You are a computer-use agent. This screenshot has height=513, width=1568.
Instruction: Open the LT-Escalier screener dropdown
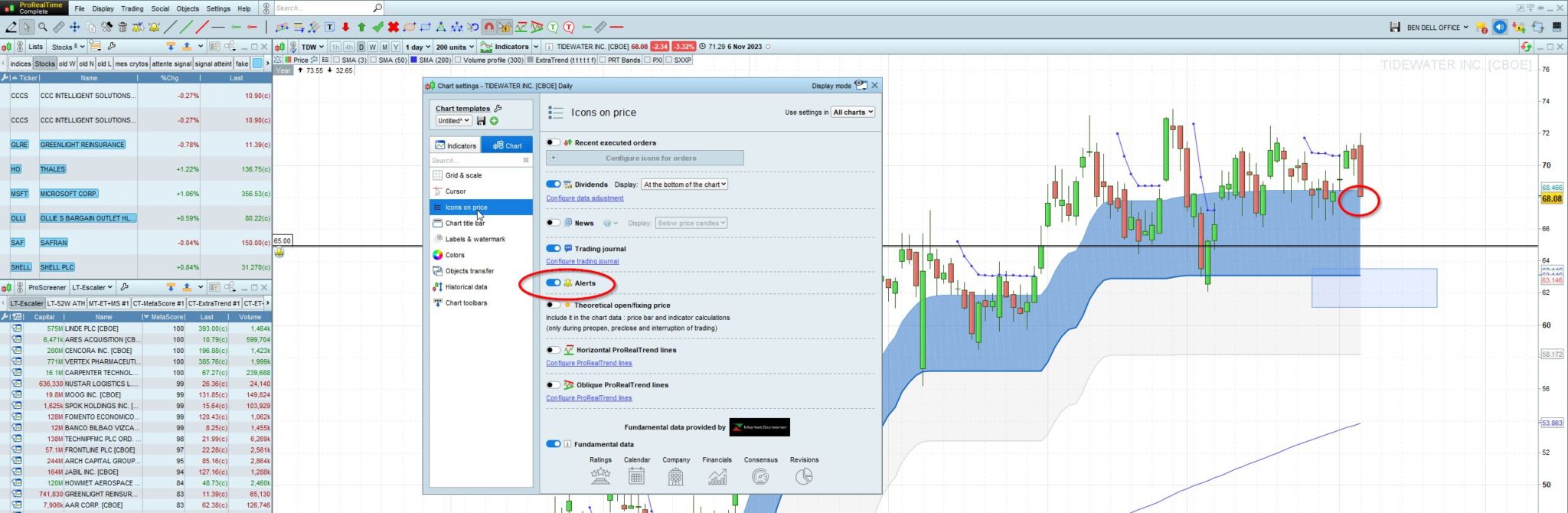92,287
